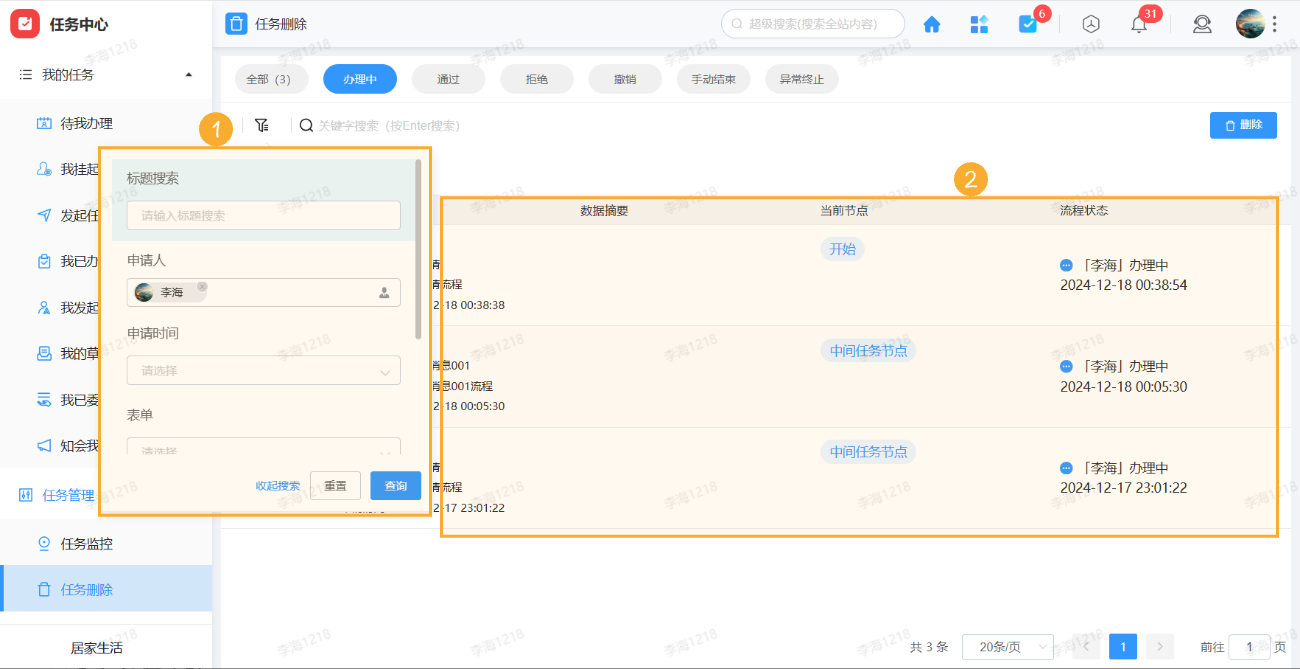The width and height of the screenshot is (1300, 669).
Task: Open the 申请时间 date selector
Action: click(263, 370)
